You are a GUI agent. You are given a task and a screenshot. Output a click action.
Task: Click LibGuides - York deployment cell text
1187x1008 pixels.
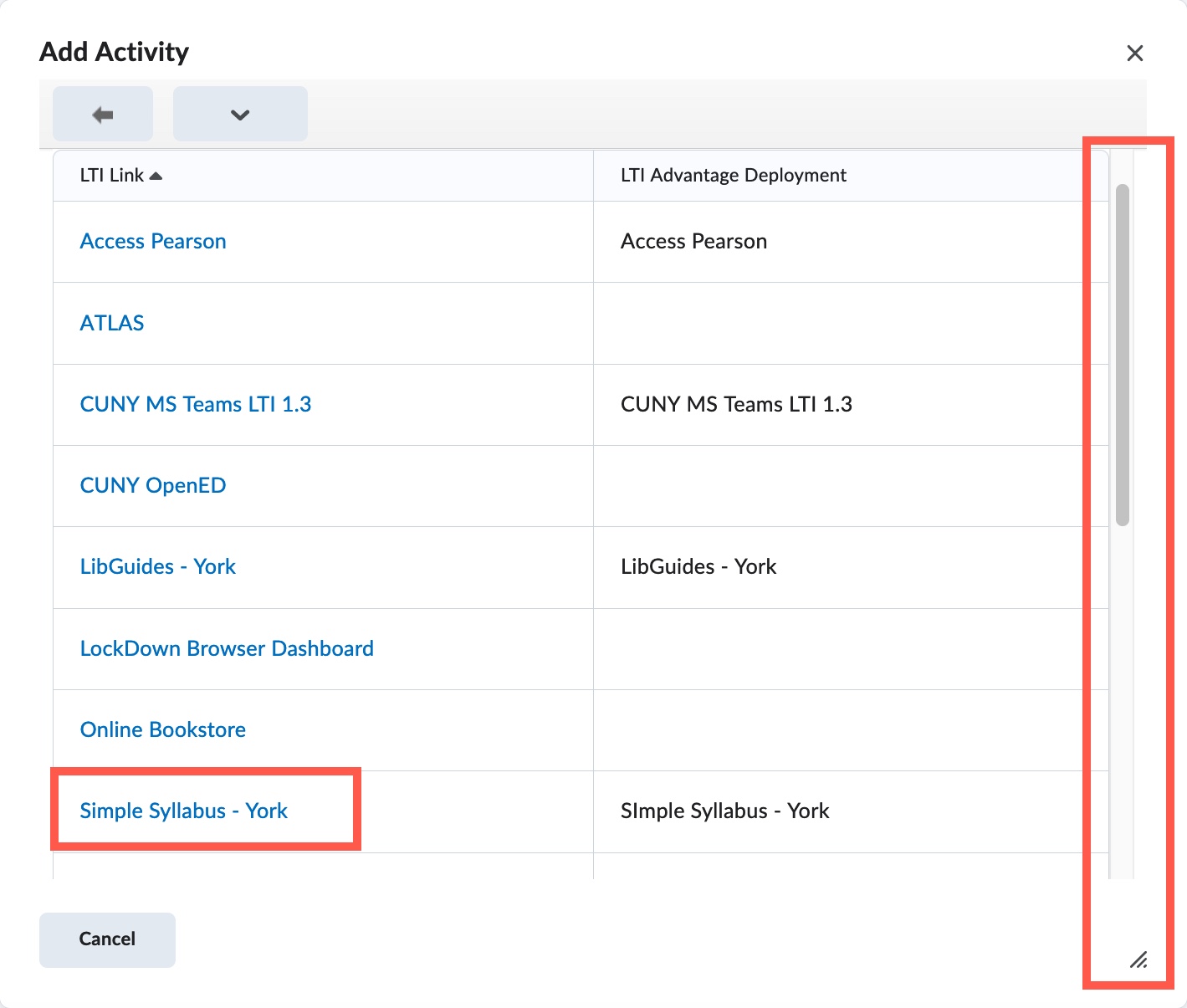(698, 566)
